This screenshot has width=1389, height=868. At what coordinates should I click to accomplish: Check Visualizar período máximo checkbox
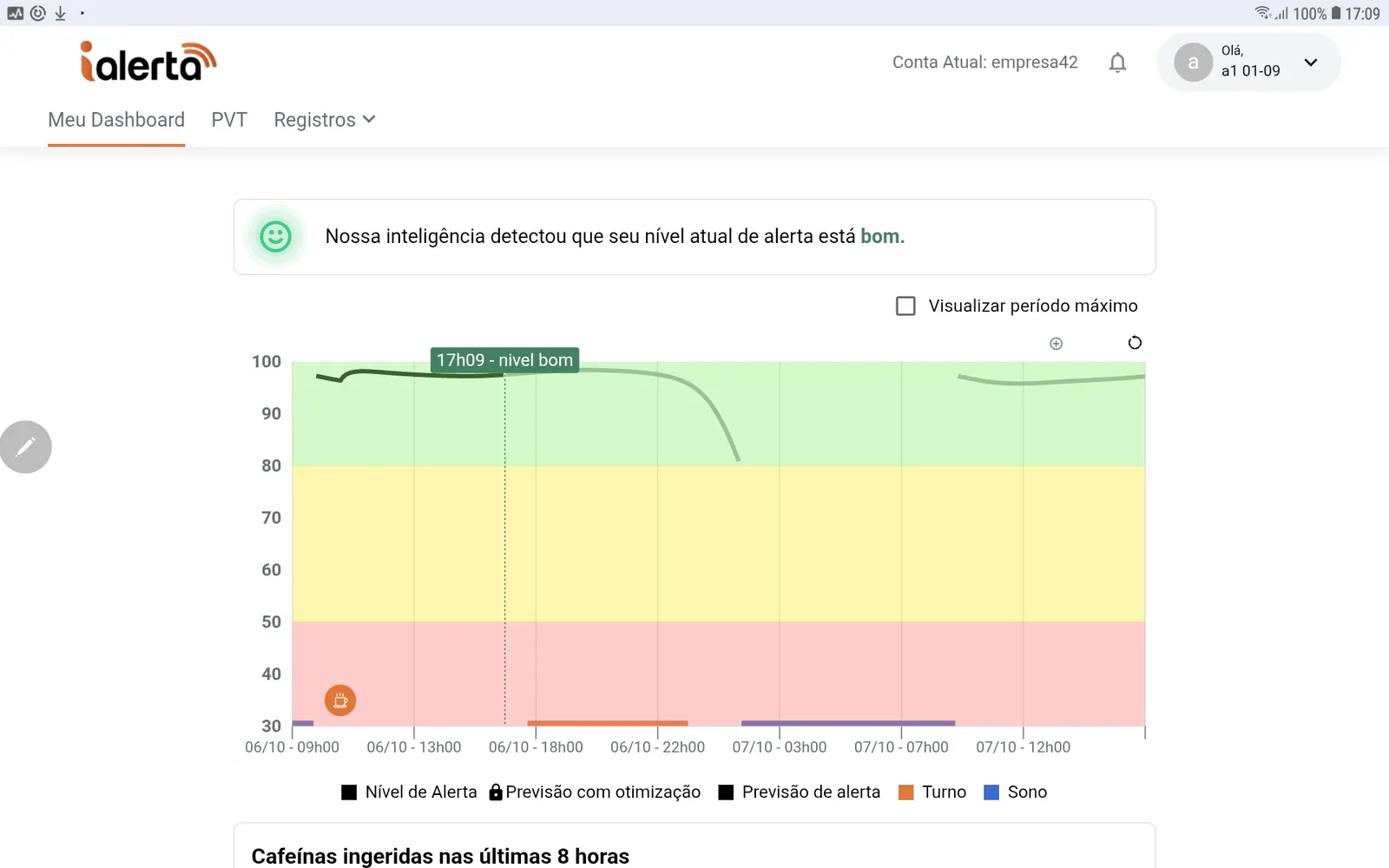coord(905,306)
